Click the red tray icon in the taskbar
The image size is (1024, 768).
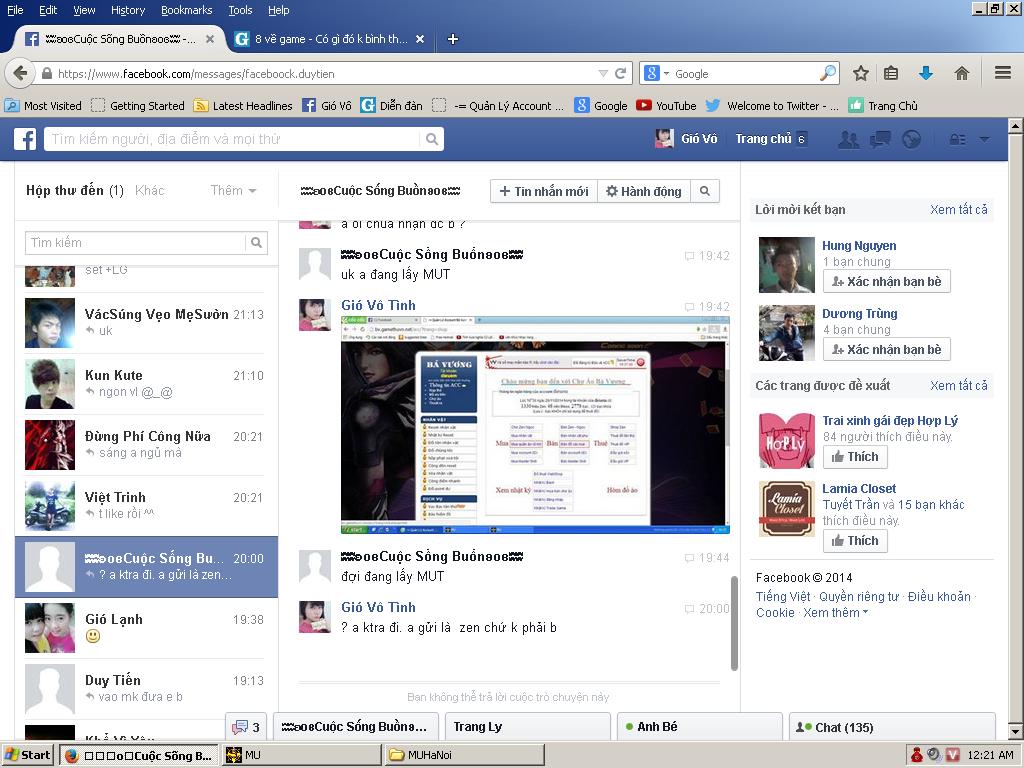(917, 755)
